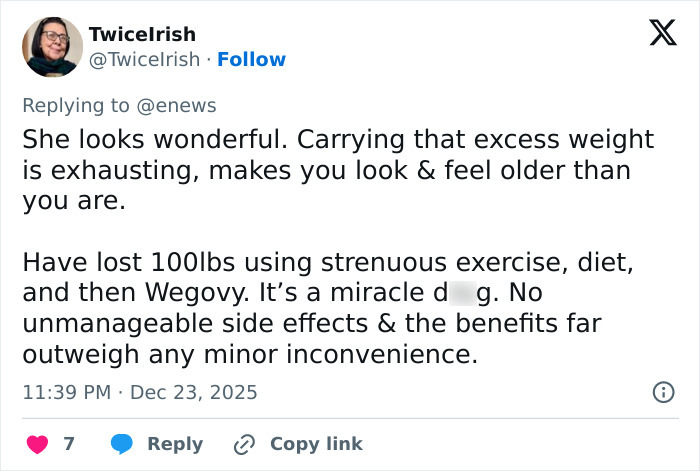Image resolution: width=700 pixels, height=471 pixels.
Task: Open the info circle icon
Action: 662,392
